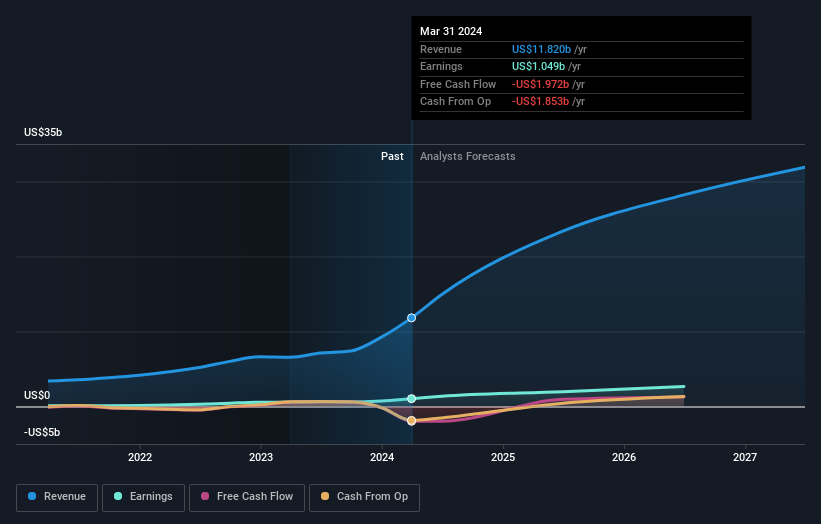Click the US$1.049b earnings value
This screenshot has width=821, height=524.
tap(538, 66)
